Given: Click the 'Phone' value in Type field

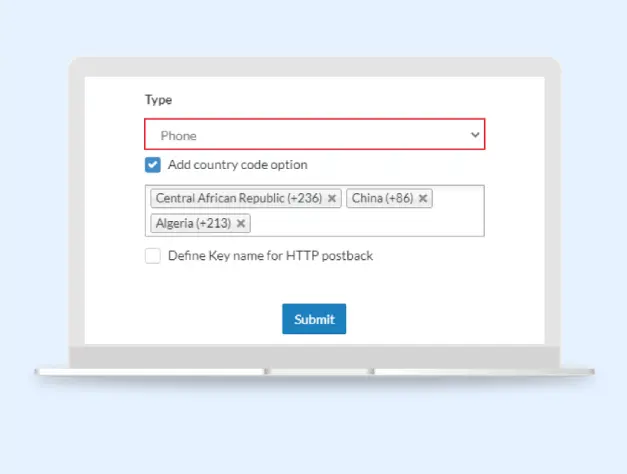Looking at the screenshot, I should coord(178,134).
